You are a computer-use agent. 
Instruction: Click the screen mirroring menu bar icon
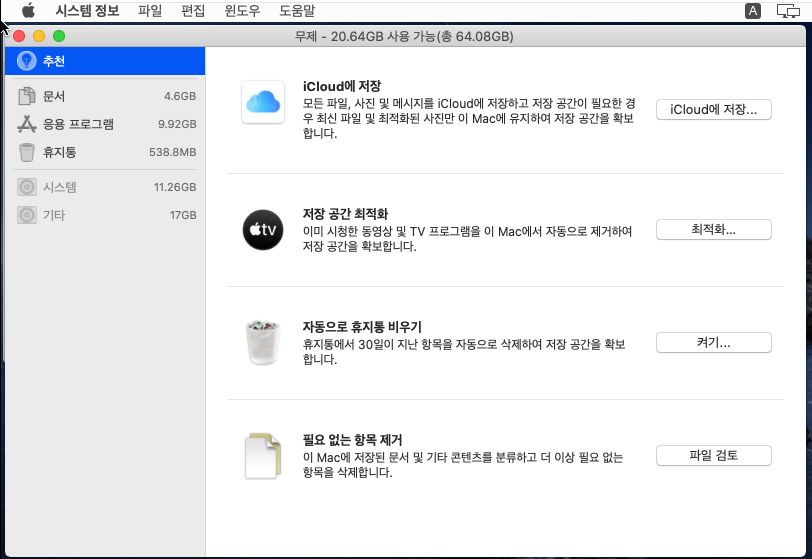click(786, 11)
